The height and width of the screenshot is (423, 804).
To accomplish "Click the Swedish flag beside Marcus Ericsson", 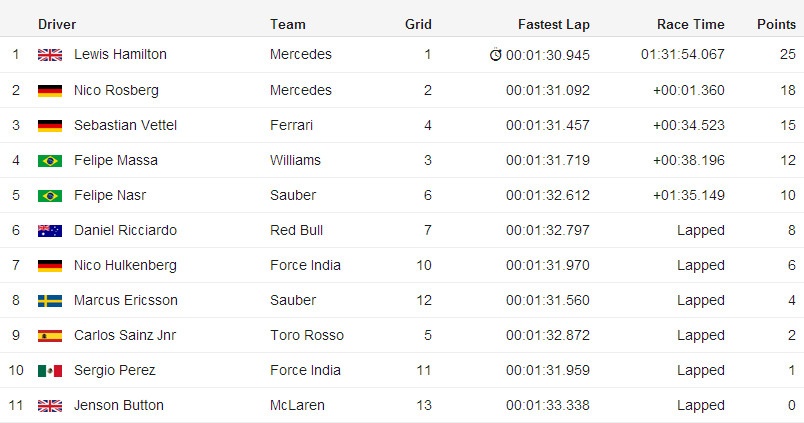I will click(x=50, y=301).
